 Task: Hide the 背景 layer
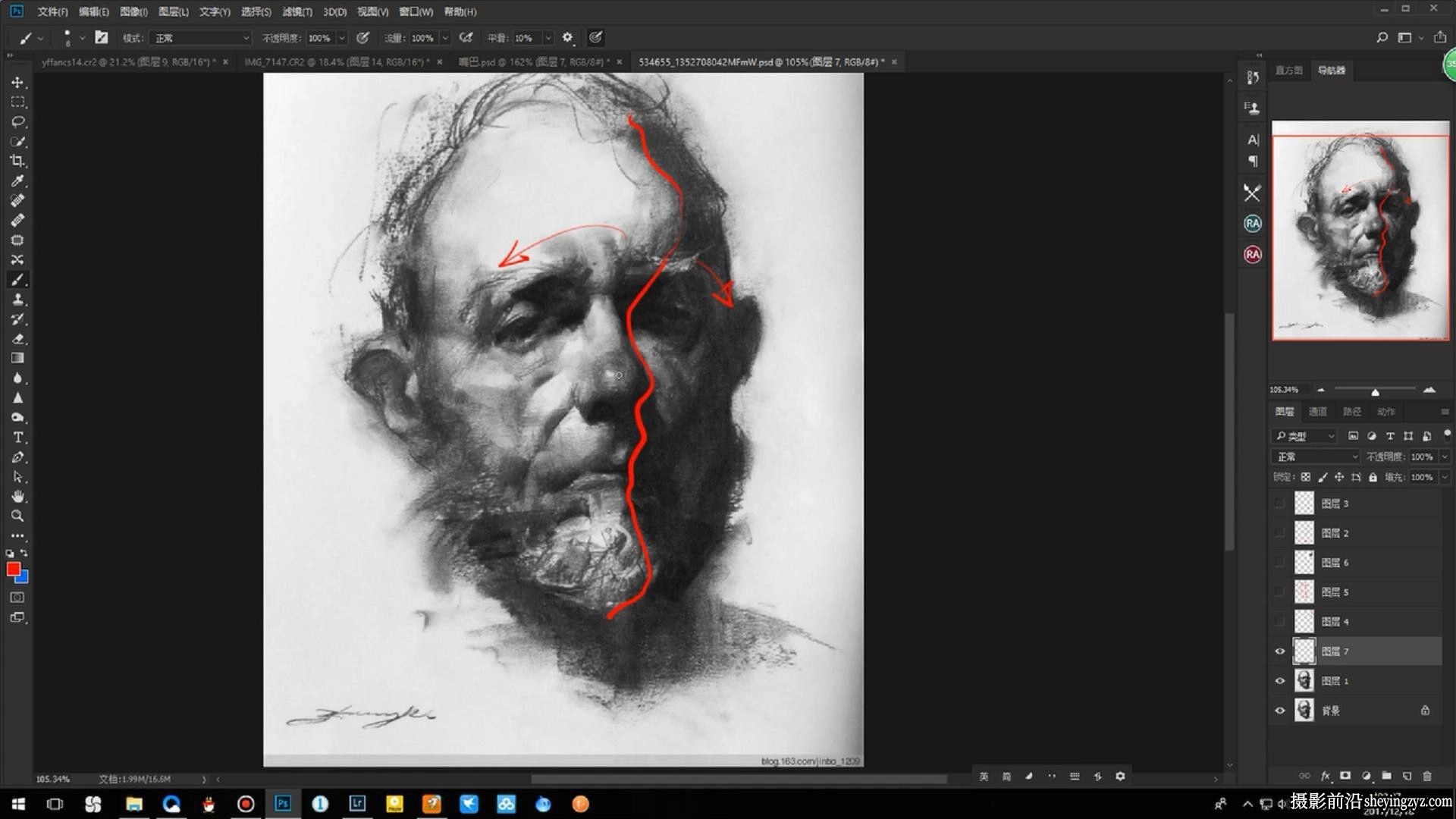(x=1280, y=711)
